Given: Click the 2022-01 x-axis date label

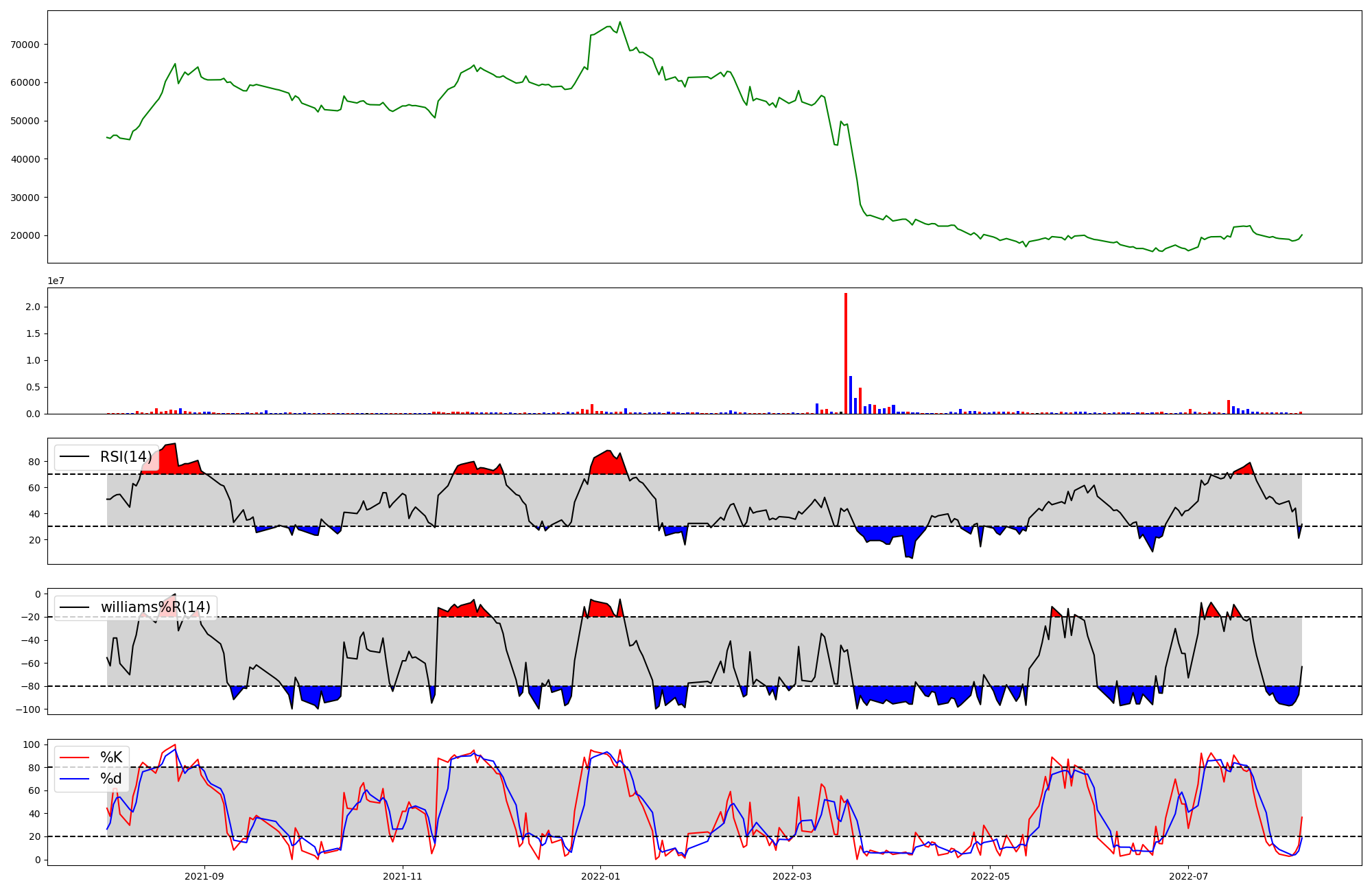Looking at the screenshot, I should (x=601, y=876).
